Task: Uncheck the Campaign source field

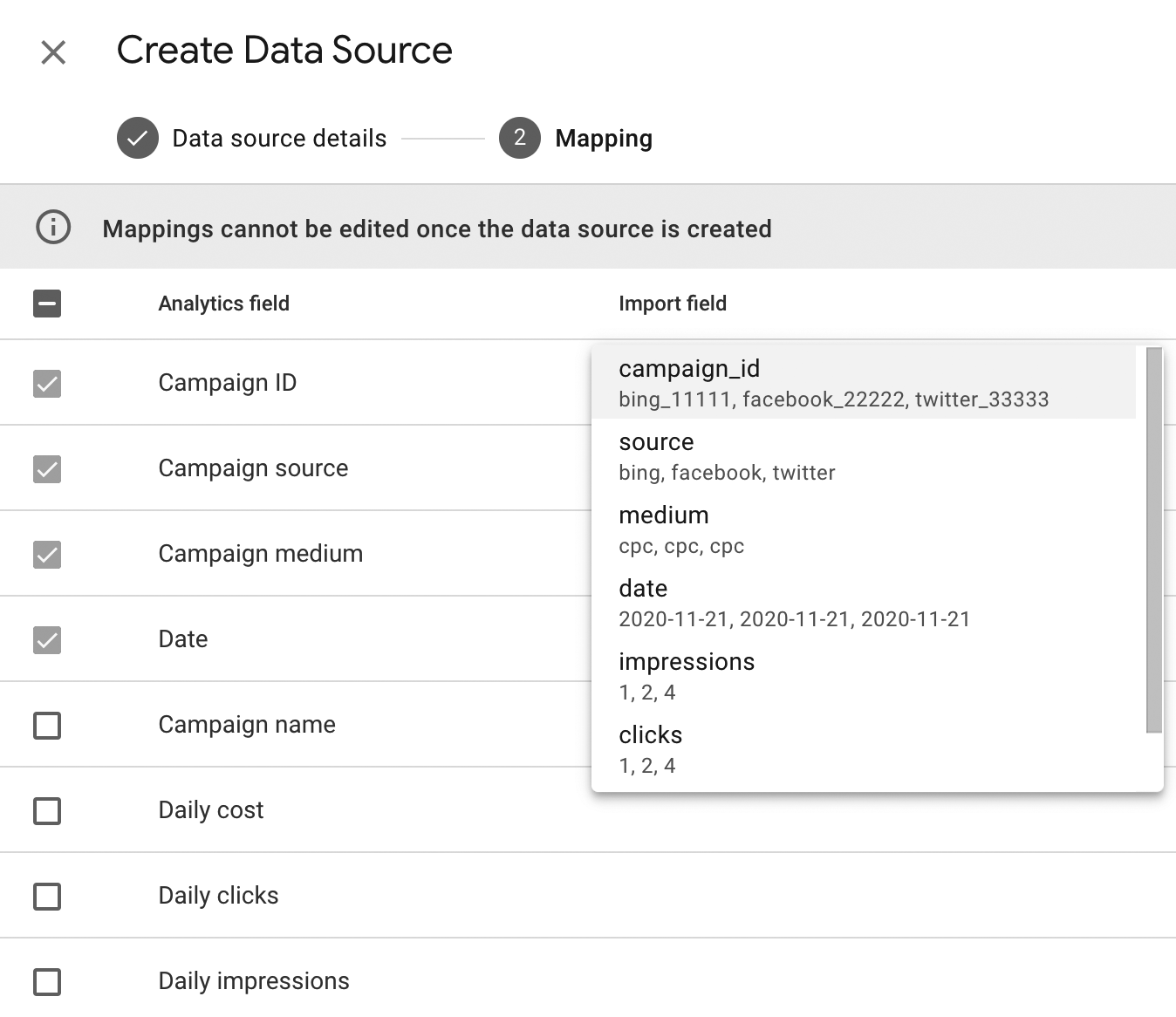Action: pos(46,468)
